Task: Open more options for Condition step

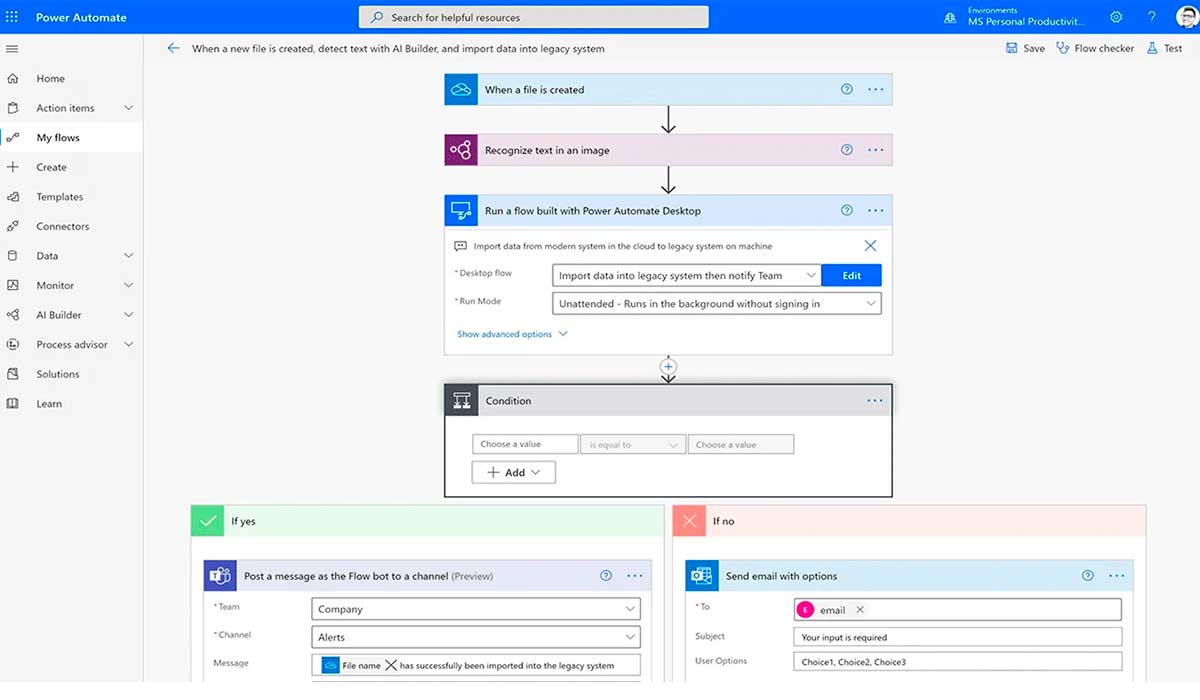Action: tap(876, 401)
